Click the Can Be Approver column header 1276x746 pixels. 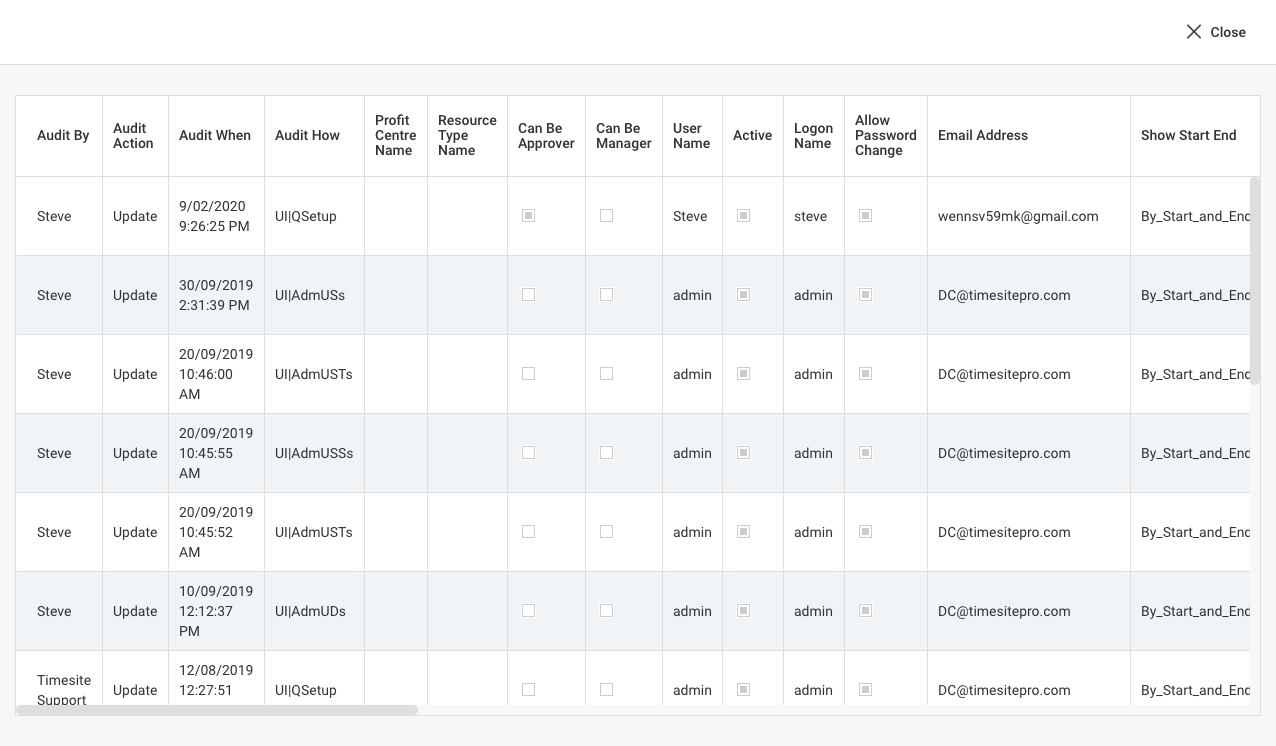(546, 135)
